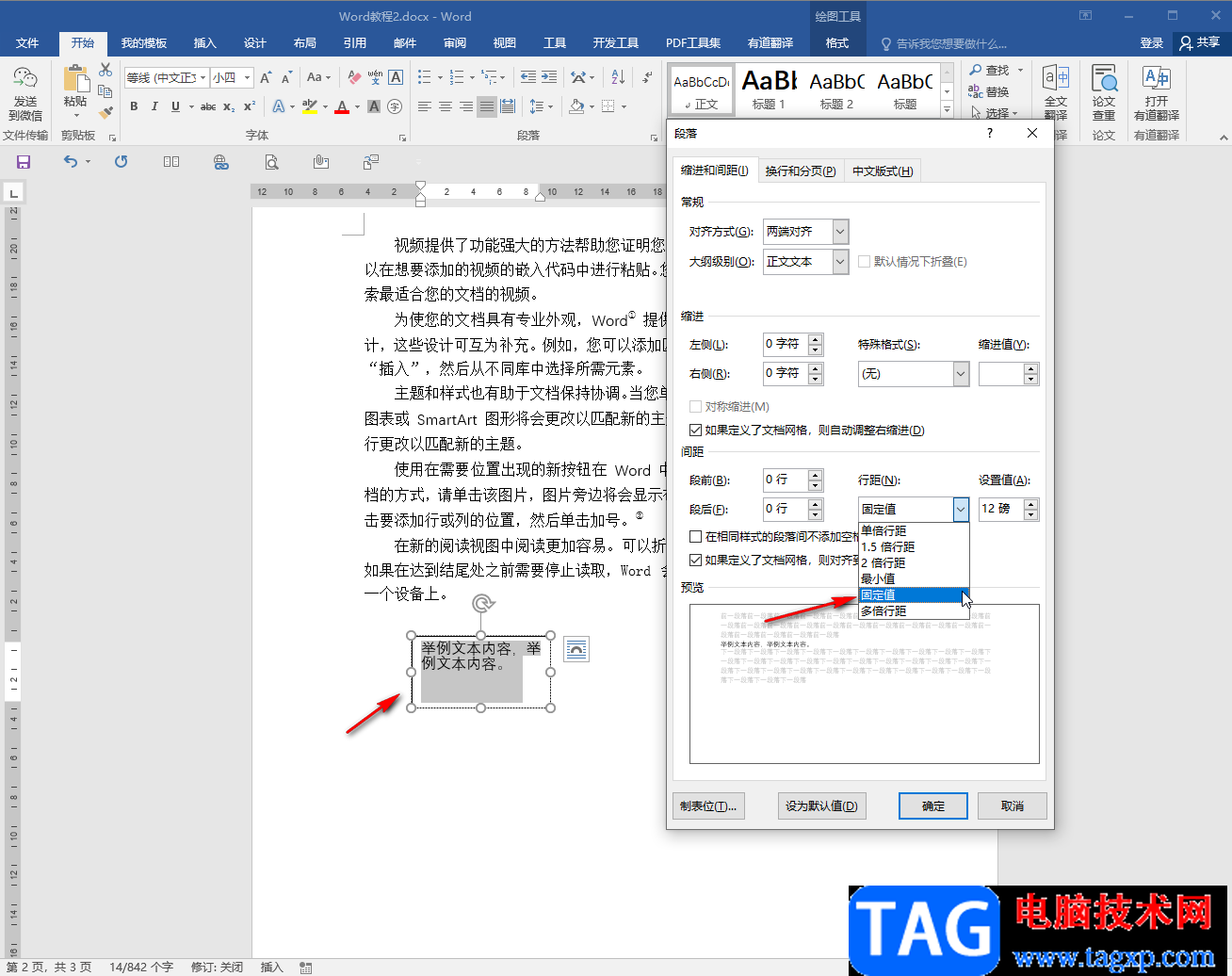Center align the paragraph
Image resolution: width=1232 pixels, height=976 pixels.
[446, 106]
